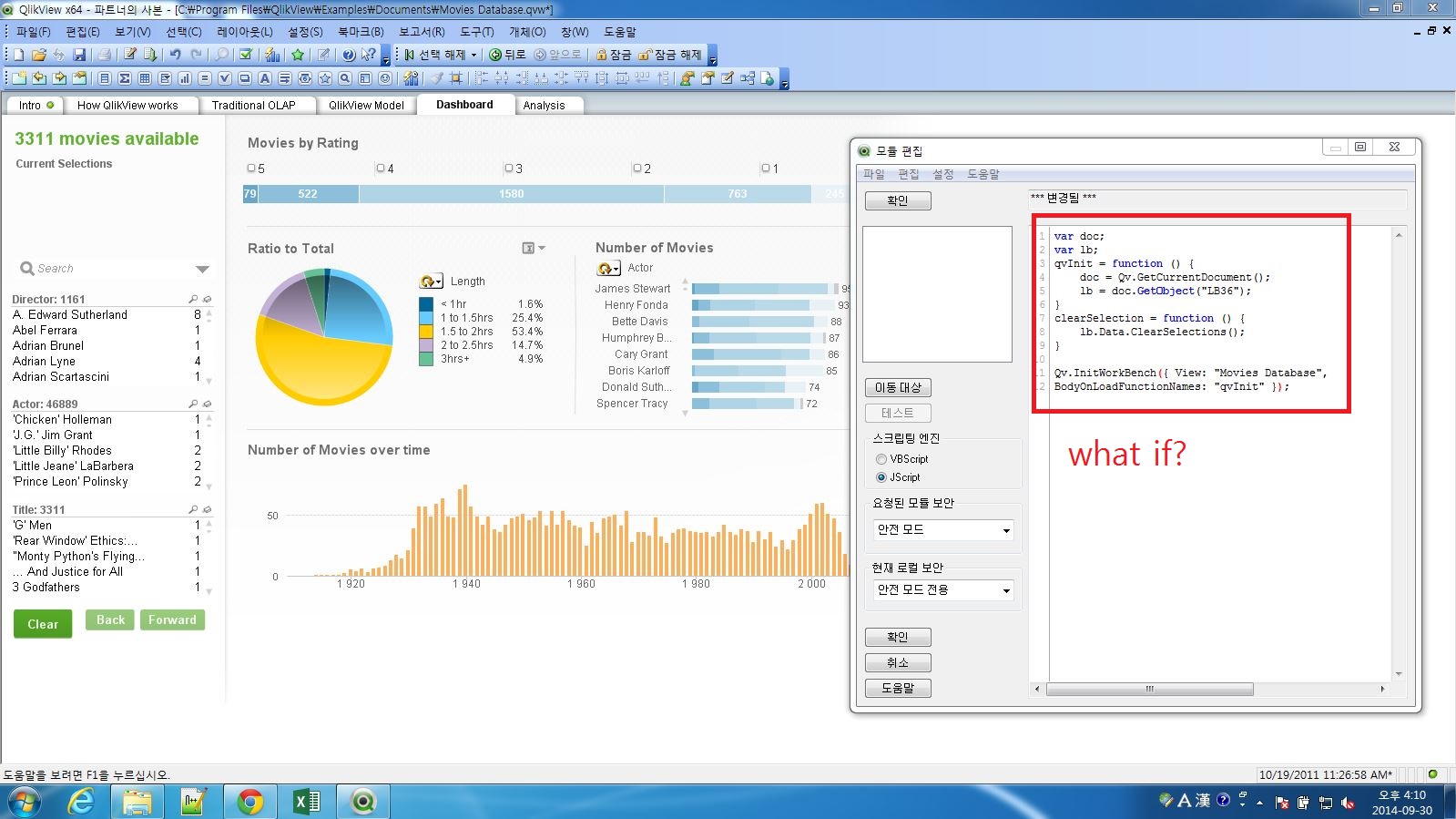Select the VBScript scripting engine radio button
This screenshot has height=819, width=1456.
881,459
